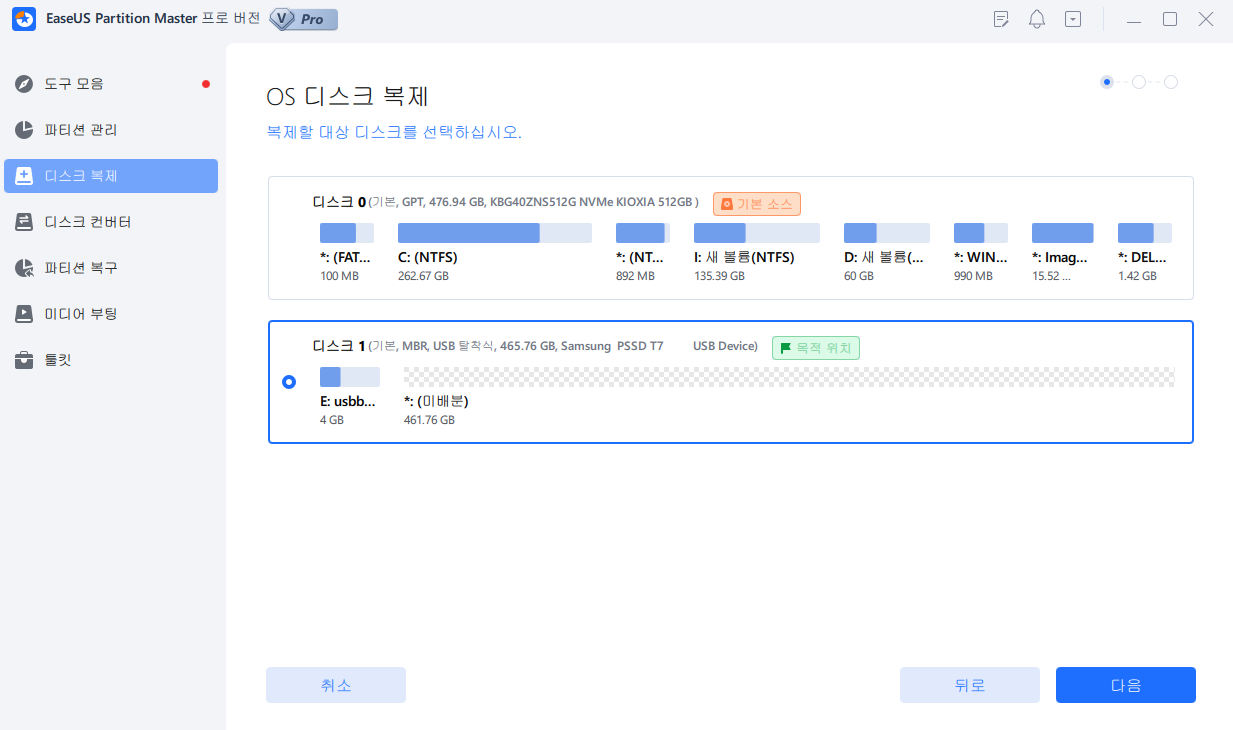
Task: Open the 파티션 복구 menu item
Action: click(x=111, y=268)
